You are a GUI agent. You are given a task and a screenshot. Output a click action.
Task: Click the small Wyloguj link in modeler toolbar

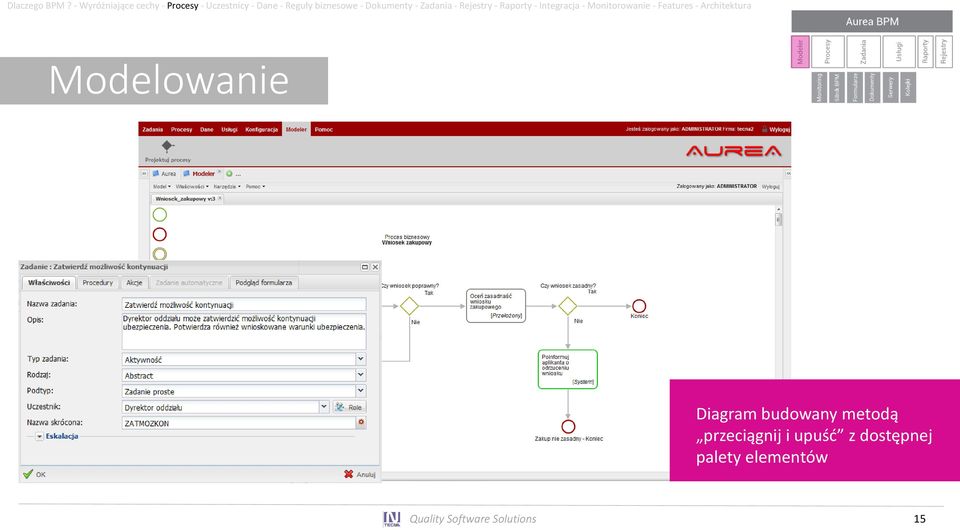tap(771, 186)
